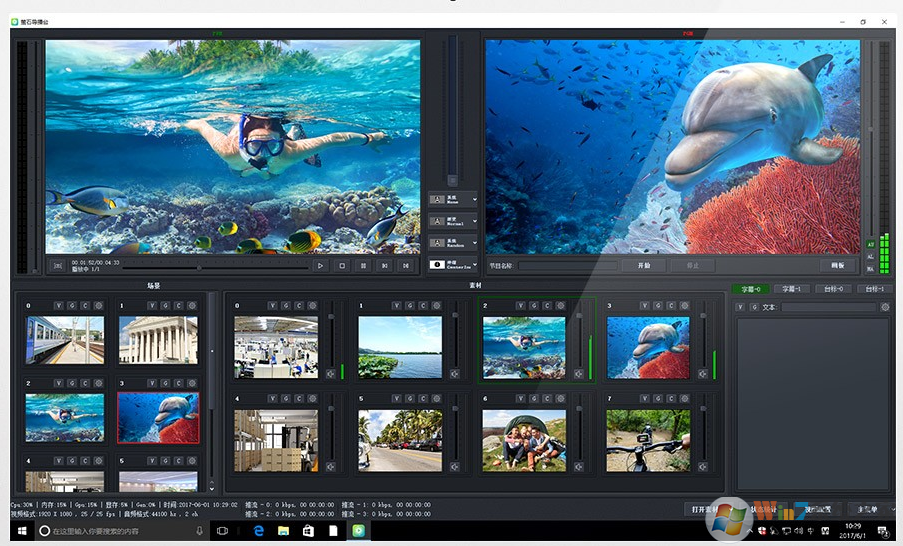
Task: Open subtitle settings gear beside 文本 field
Action: pyautogui.click(x=885, y=307)
